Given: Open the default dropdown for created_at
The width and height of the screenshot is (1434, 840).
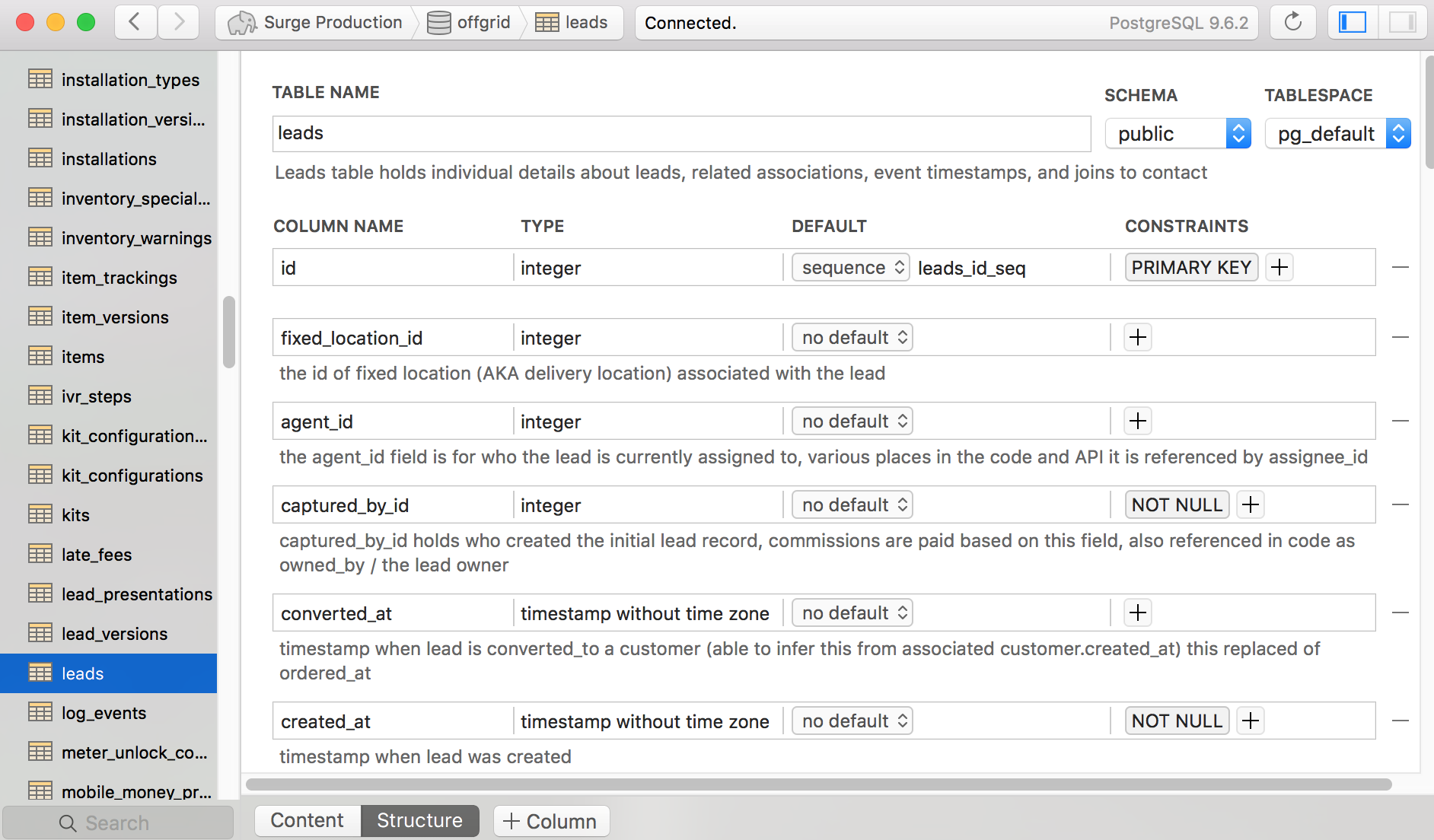Looking at the screenshot, I should click(852, 721).
